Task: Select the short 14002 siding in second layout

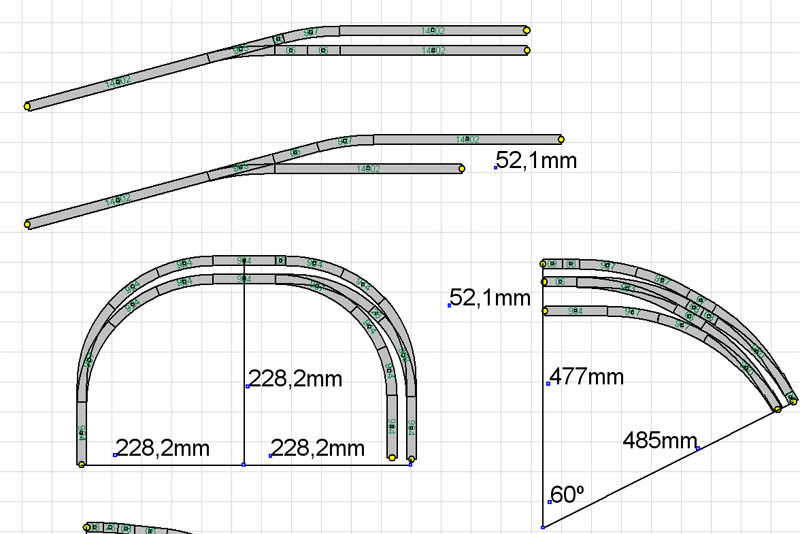Action: (368, 168)
